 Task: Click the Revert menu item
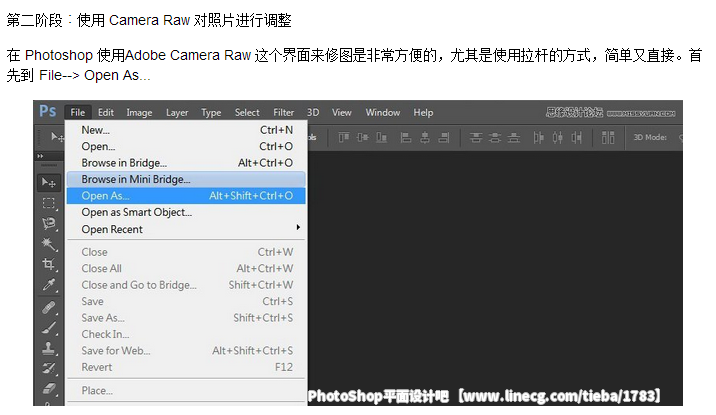point(186,367)
